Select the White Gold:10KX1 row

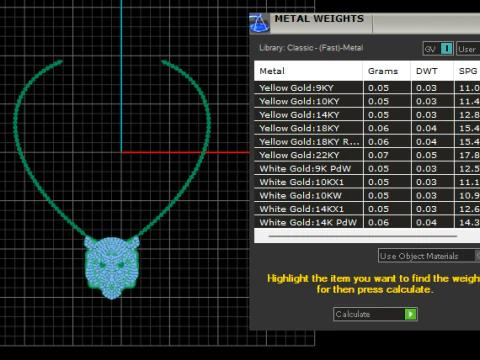point(367,182)
